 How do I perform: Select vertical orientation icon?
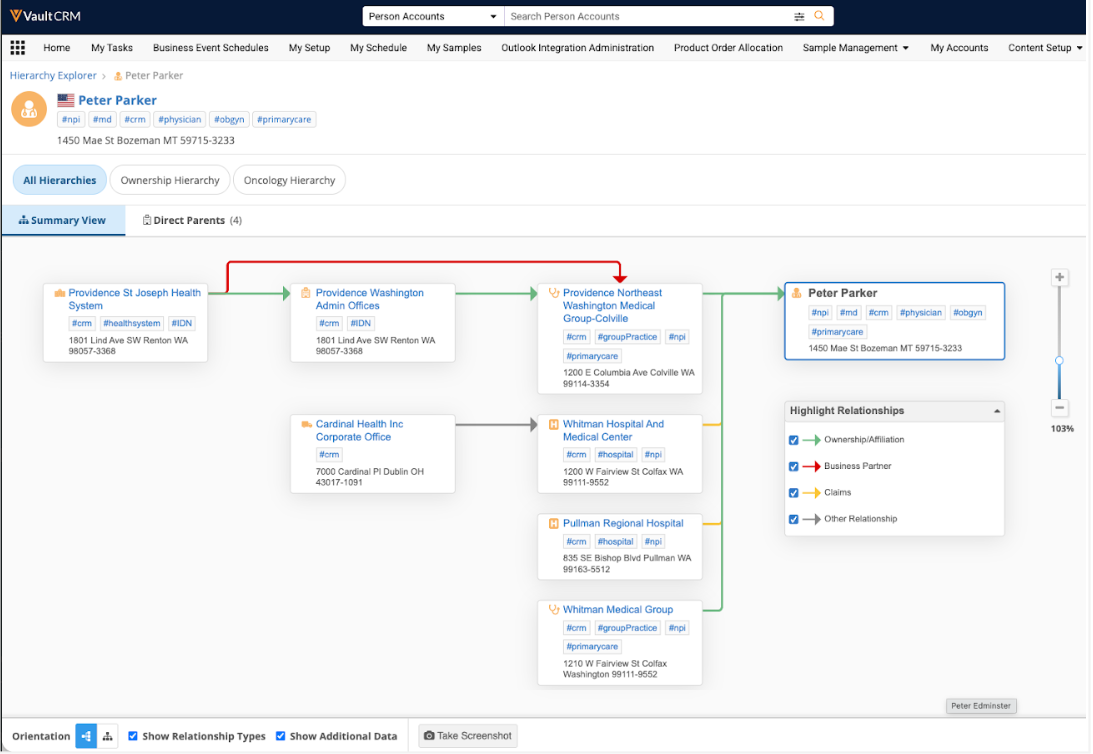point(107,736)
